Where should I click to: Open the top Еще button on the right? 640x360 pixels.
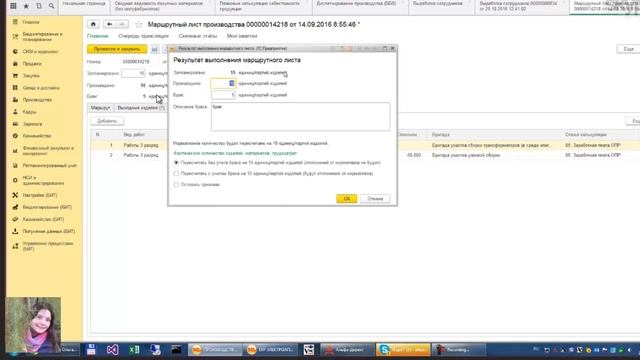pyautogui.click(x=628, y=49)
